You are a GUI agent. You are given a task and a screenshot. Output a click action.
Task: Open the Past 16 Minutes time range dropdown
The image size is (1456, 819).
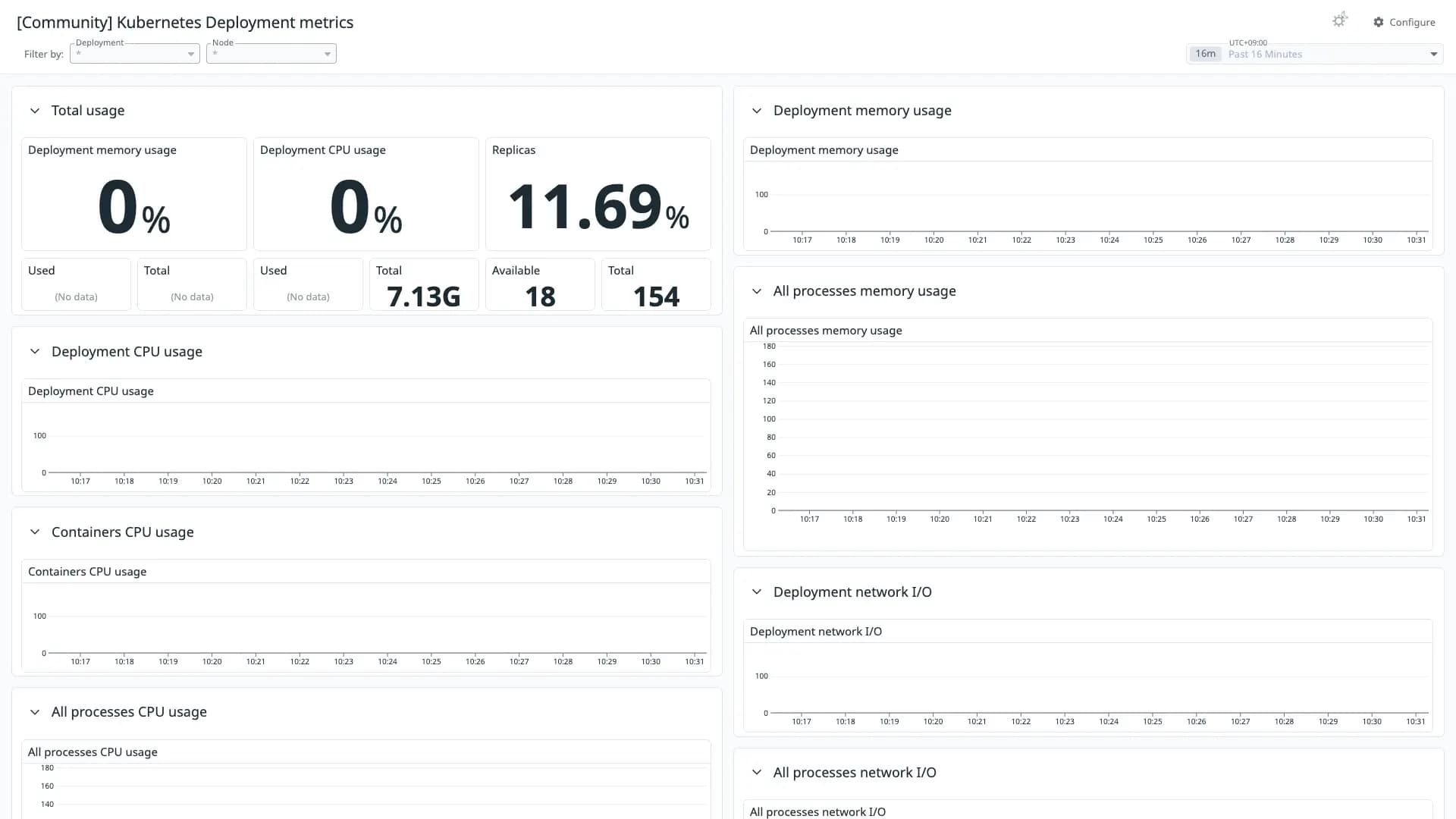[x=1315, y=54]
